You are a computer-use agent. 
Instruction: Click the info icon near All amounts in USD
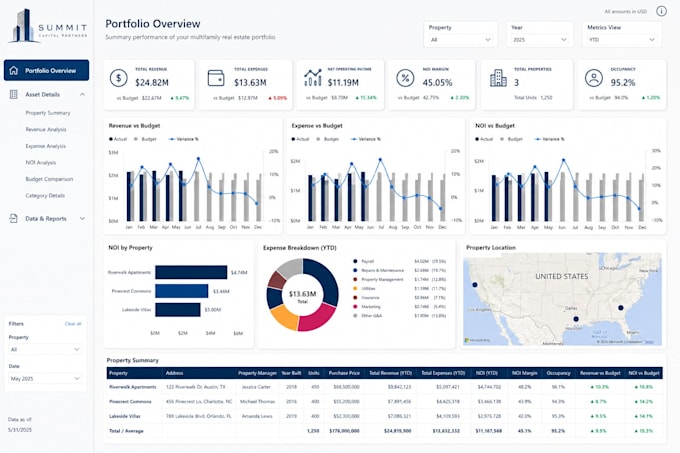(x=661, y=11)
